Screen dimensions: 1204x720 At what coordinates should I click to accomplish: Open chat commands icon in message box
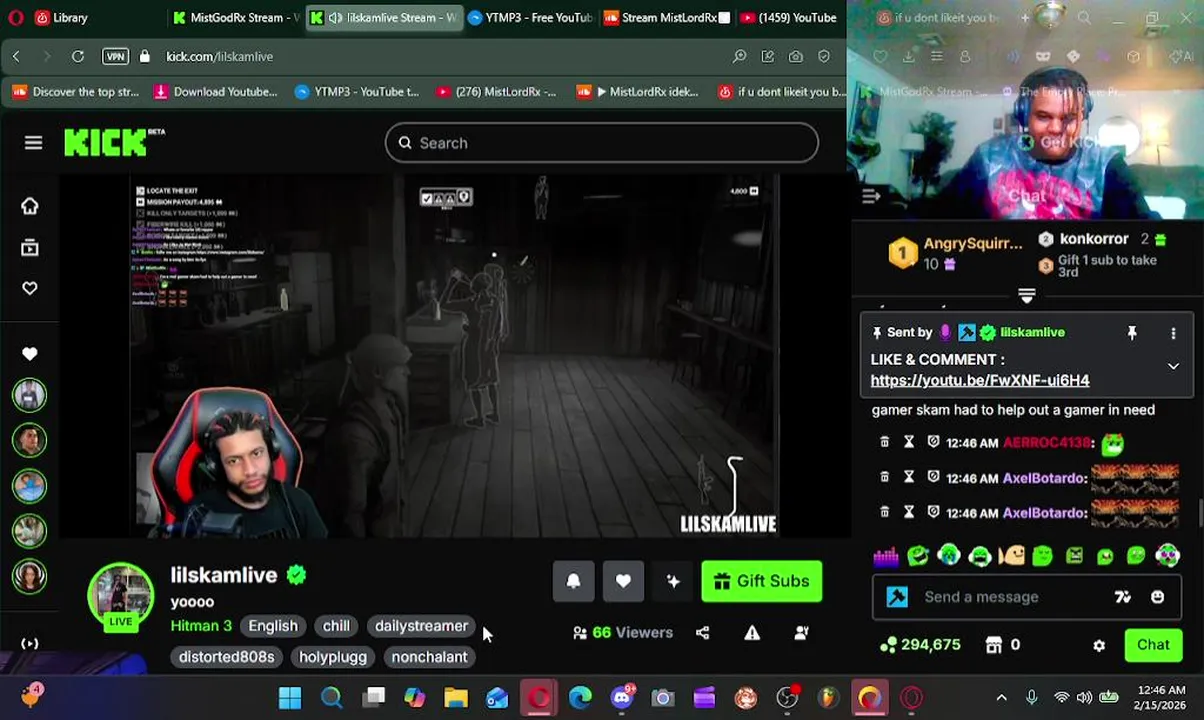[1122, 597]
